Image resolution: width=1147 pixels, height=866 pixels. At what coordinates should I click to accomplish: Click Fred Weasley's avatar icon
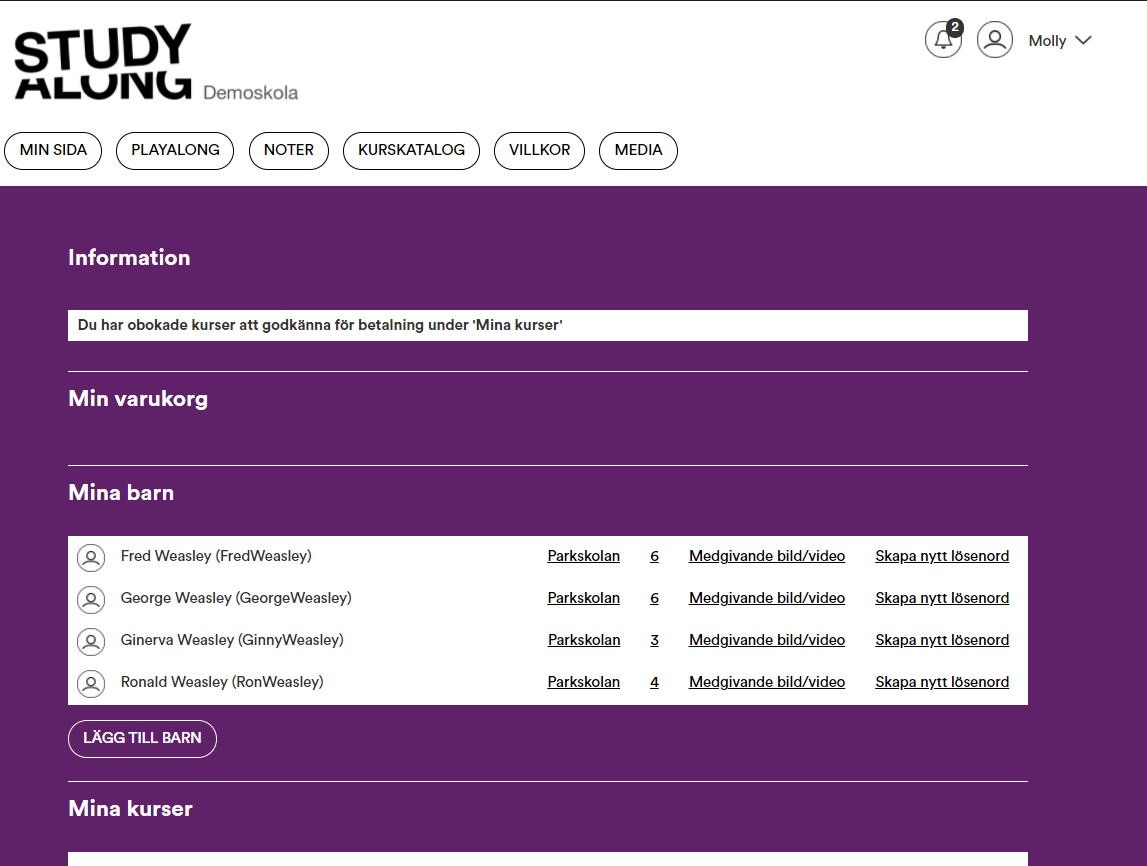(91, 558)
